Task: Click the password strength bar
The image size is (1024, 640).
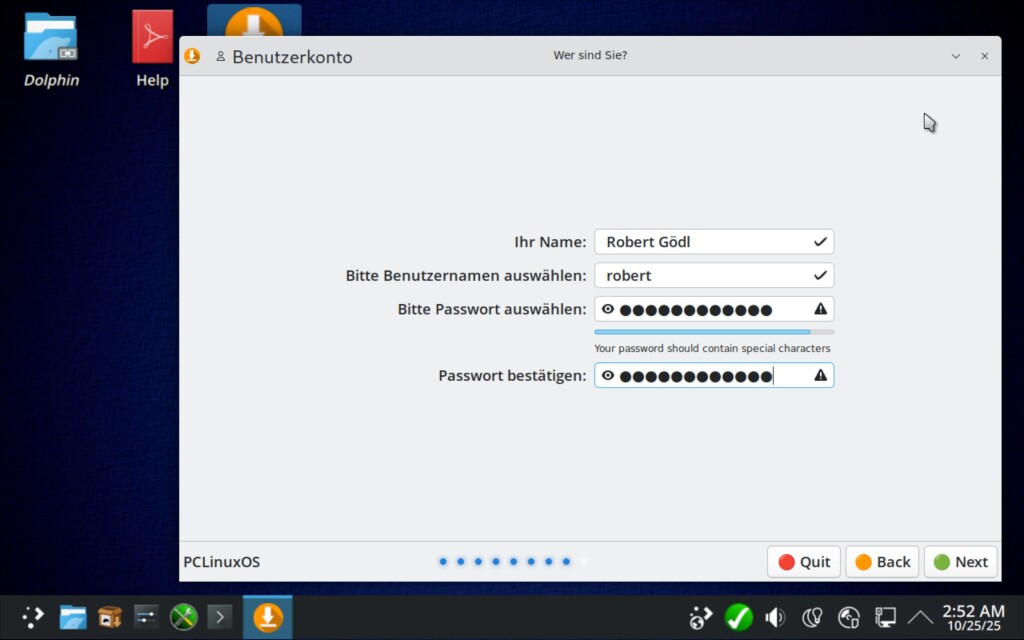Action: [713, 332]
